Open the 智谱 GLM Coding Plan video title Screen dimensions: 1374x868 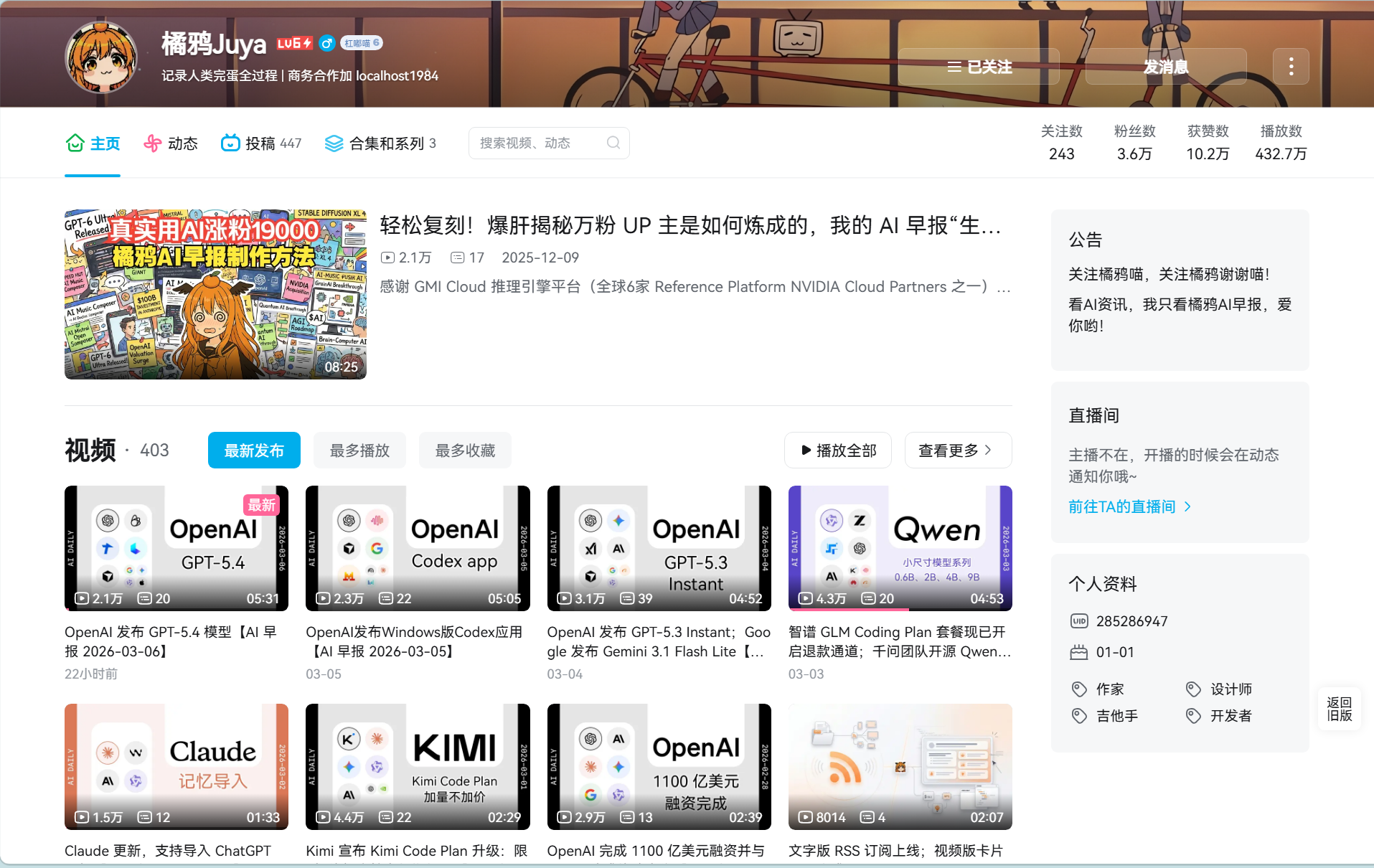click(900, 641)
